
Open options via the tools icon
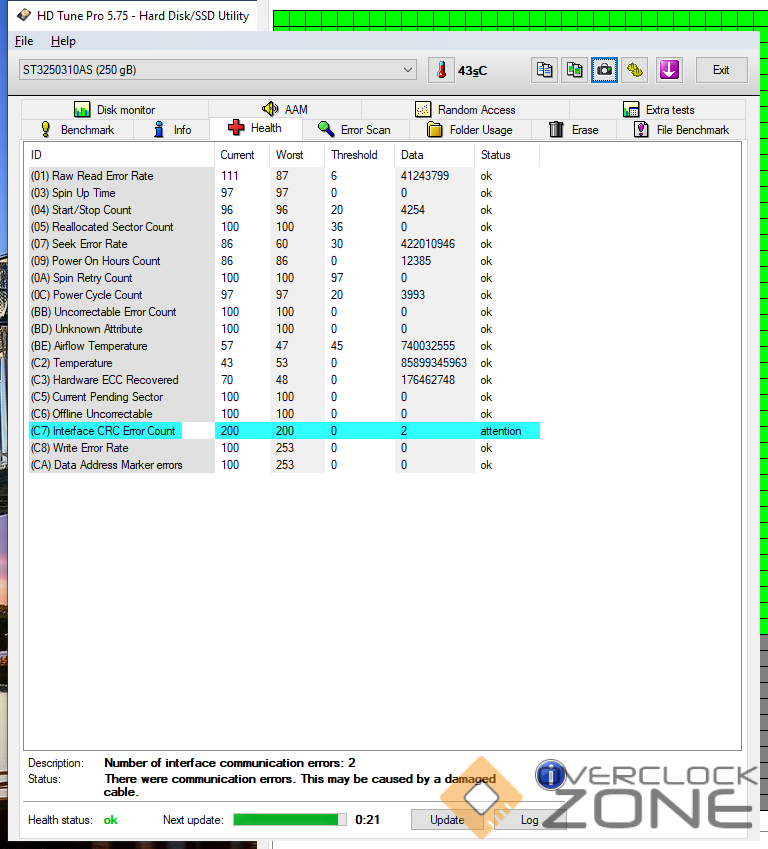[635, 70]
